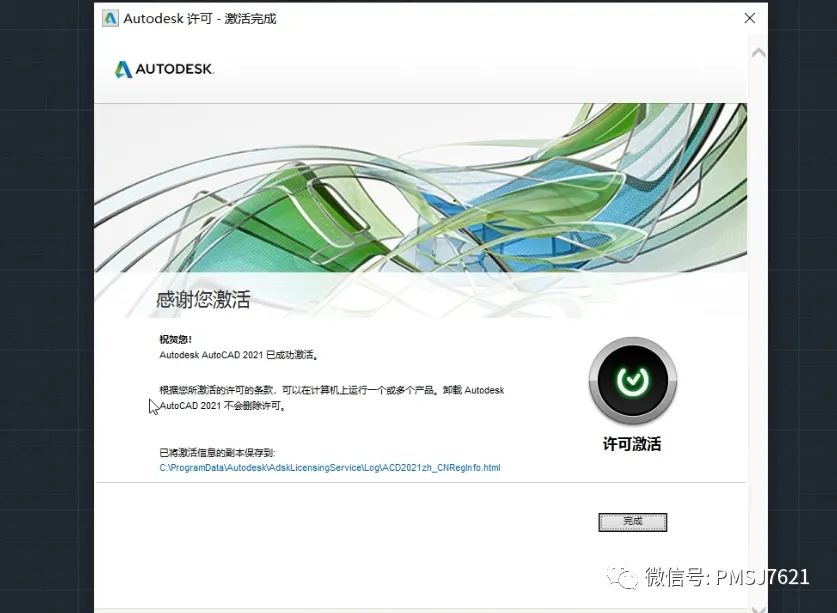Click the 已将激活信息的副本保存到 text

click(217, 453)
